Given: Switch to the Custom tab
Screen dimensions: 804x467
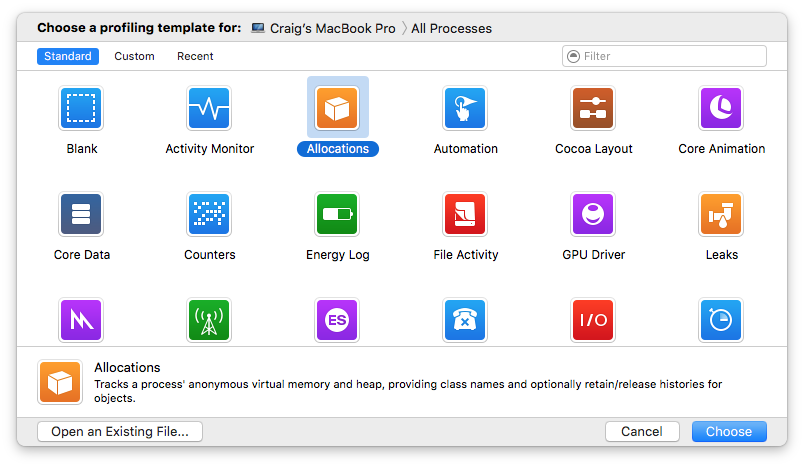Looking at the screenshot, I should point(134,56).
